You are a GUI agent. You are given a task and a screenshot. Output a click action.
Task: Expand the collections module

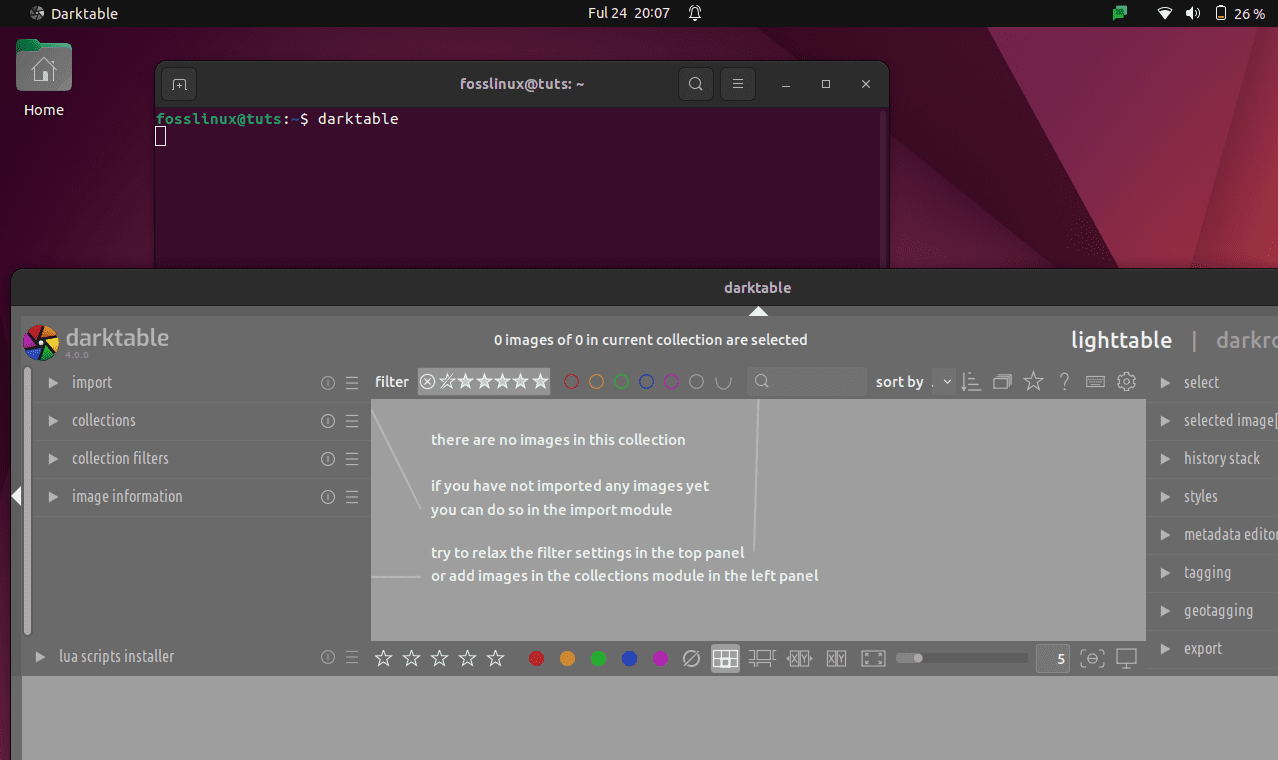click(104, 420)
